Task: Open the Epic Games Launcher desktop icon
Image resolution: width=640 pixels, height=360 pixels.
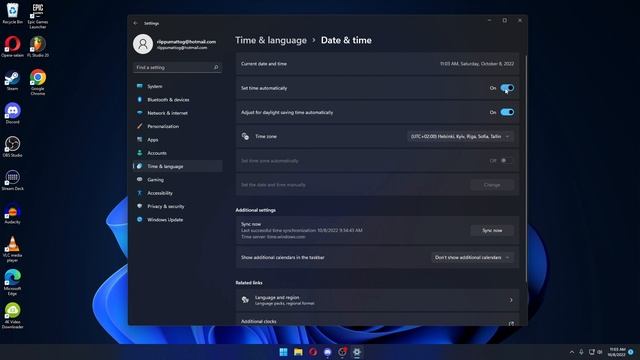Action: tap(38, 16)
